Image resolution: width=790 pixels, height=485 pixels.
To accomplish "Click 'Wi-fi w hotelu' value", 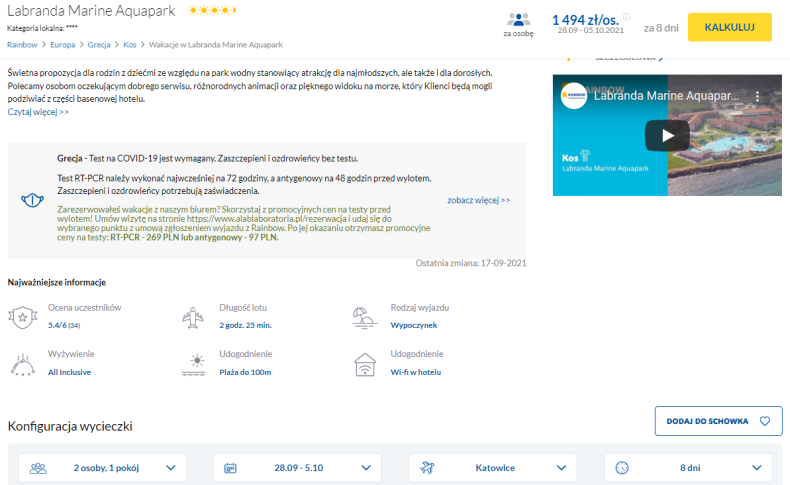I will tap(416, 372).
